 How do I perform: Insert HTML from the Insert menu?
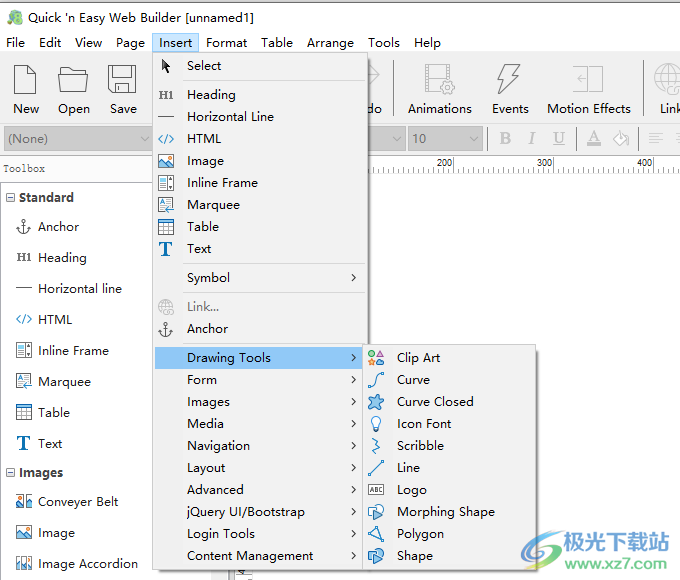pos(260,139)
